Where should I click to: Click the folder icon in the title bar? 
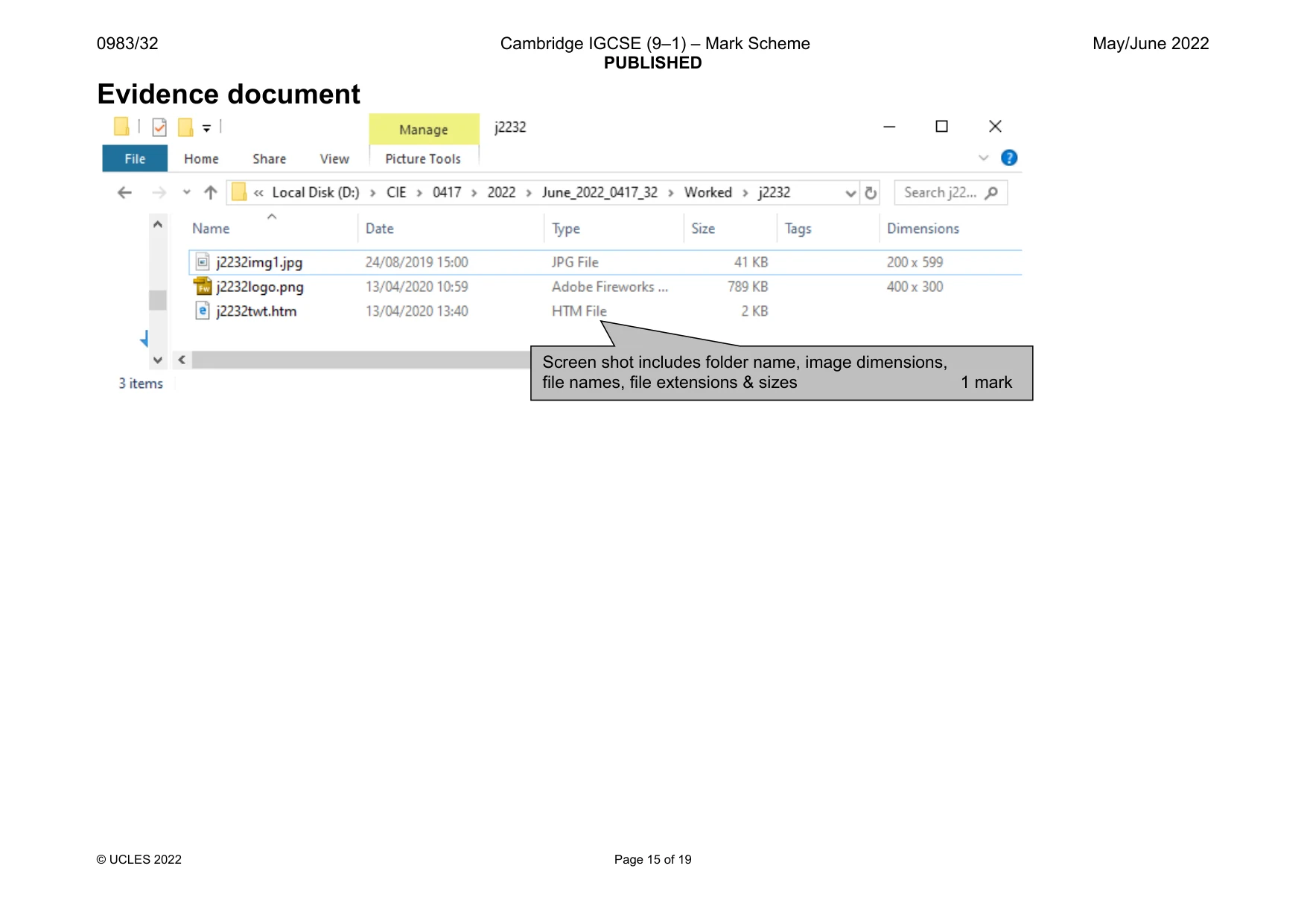click(x=121, y=127)
